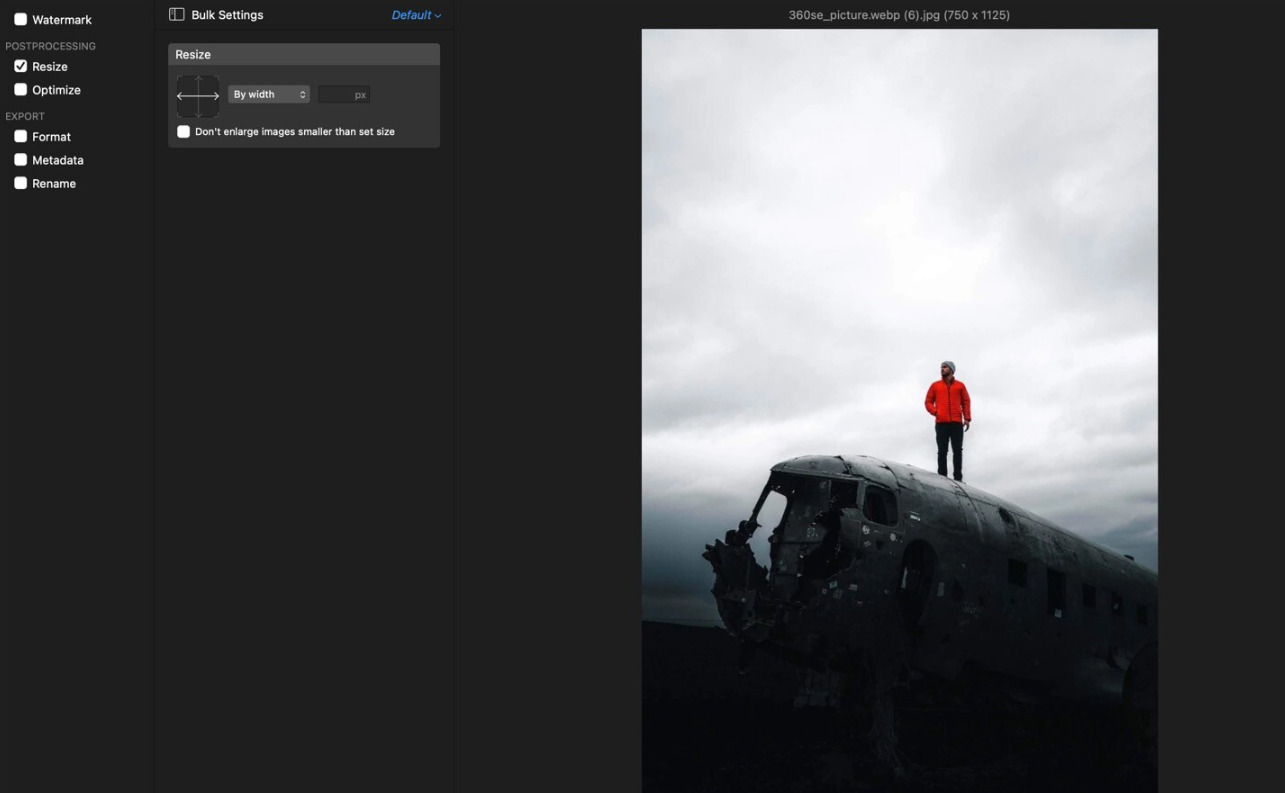The height and width of the screenshot is (793, 1285).
Task: Uncheck the Resize postprocessing option
Action: click(20, 66)
